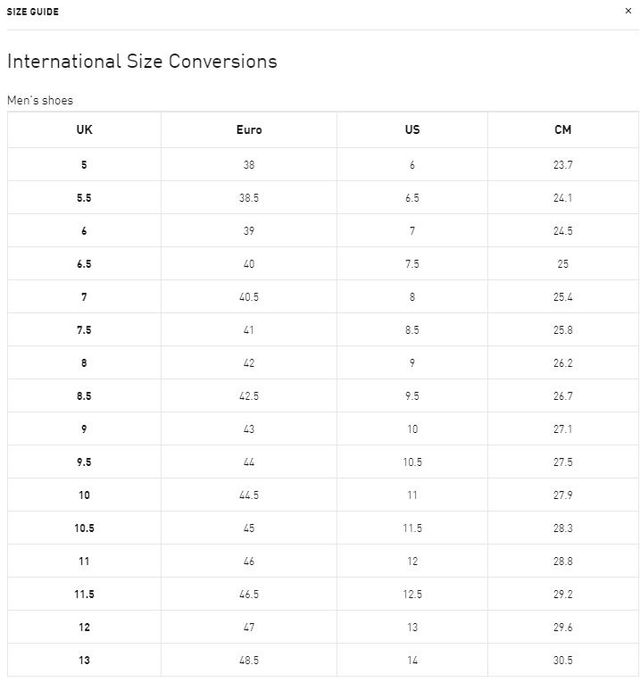Click the International Size Conversions heading
This screenshot has width=640, height=682.
142,61
